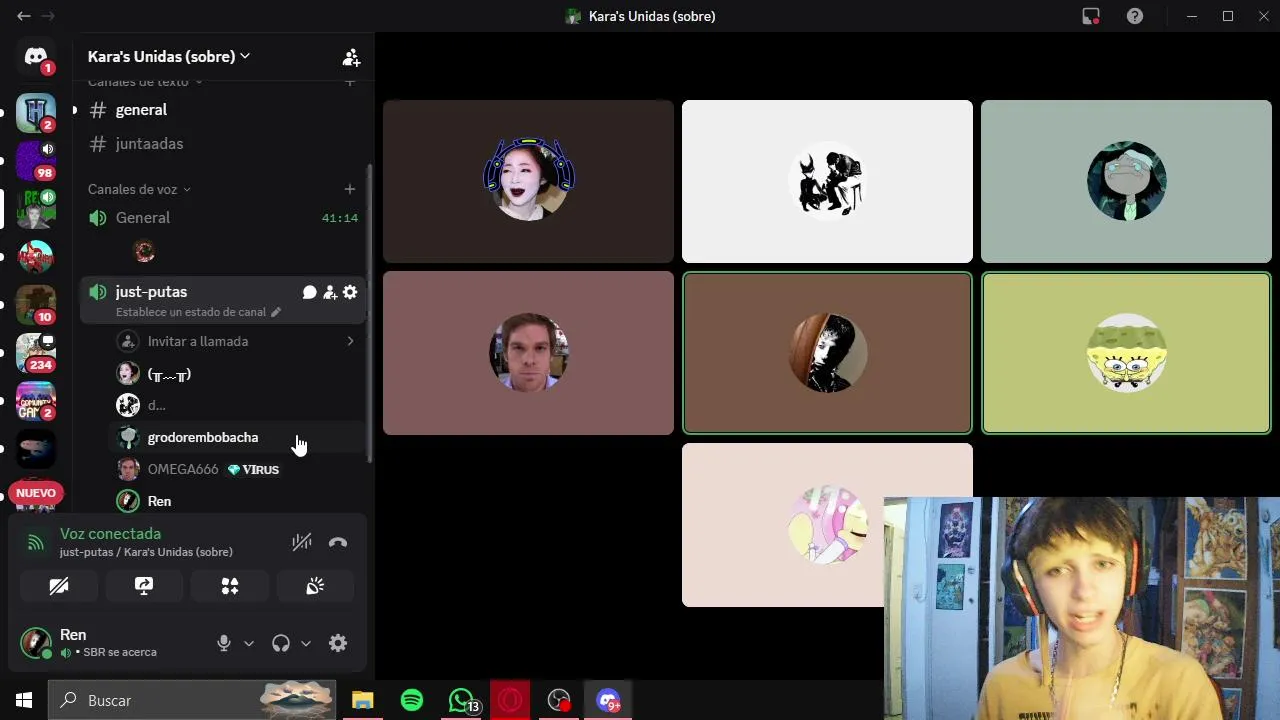Open Spotify from taskbar
The image size is (1280, 720).
pos(412,700)
